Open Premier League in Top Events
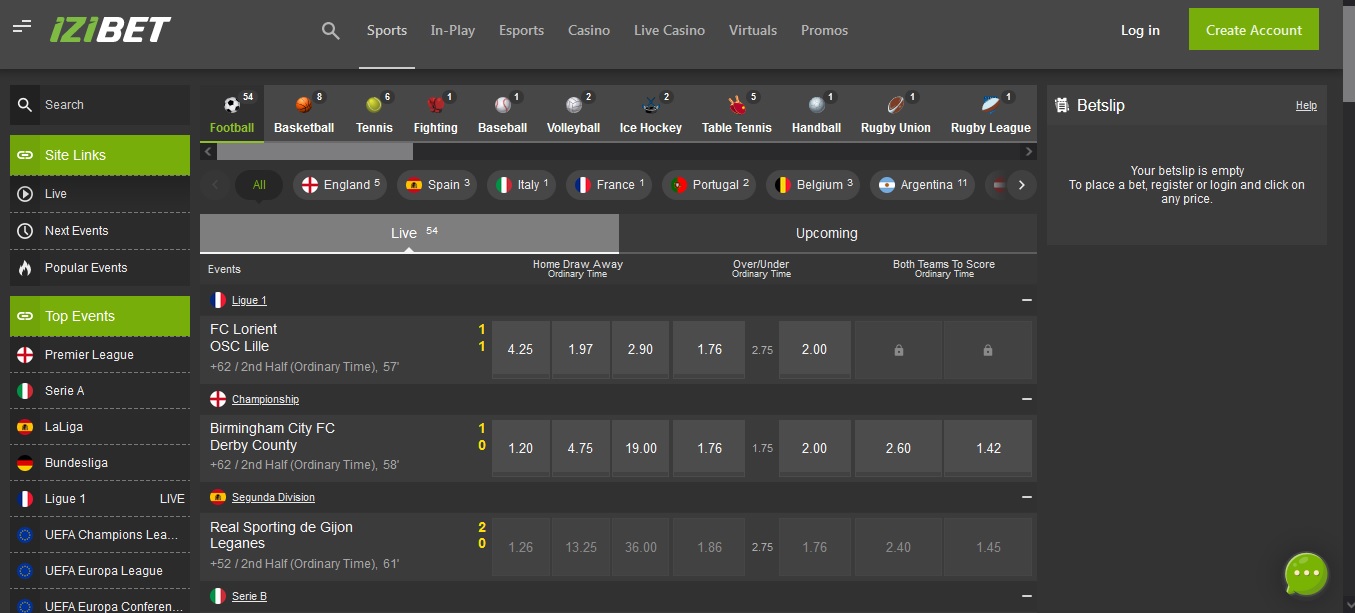The height and width of the screenshot is (613, 1356). [x=100, y=355]
